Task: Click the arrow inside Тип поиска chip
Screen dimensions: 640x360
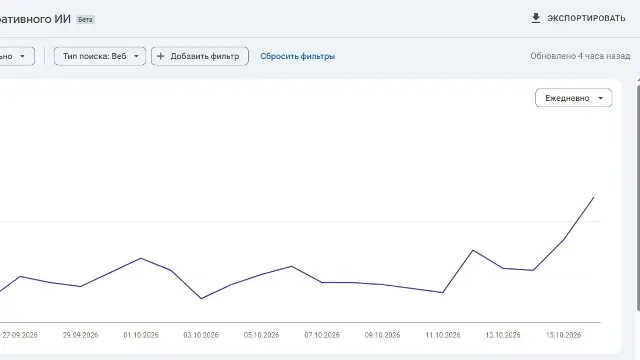Action: pyautogui.click(x=136, y=56)
